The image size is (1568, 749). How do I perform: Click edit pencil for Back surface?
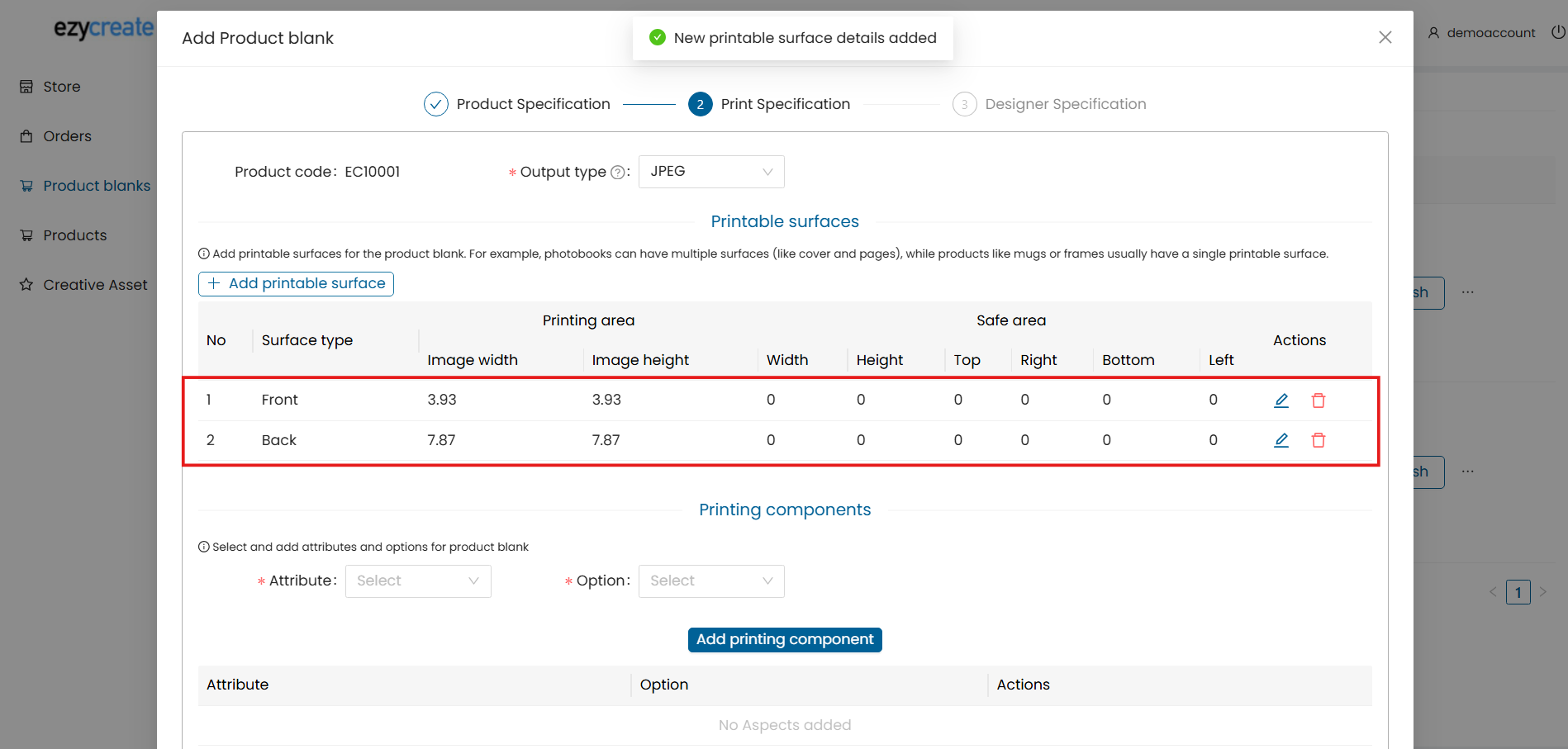click(1281, 440)
